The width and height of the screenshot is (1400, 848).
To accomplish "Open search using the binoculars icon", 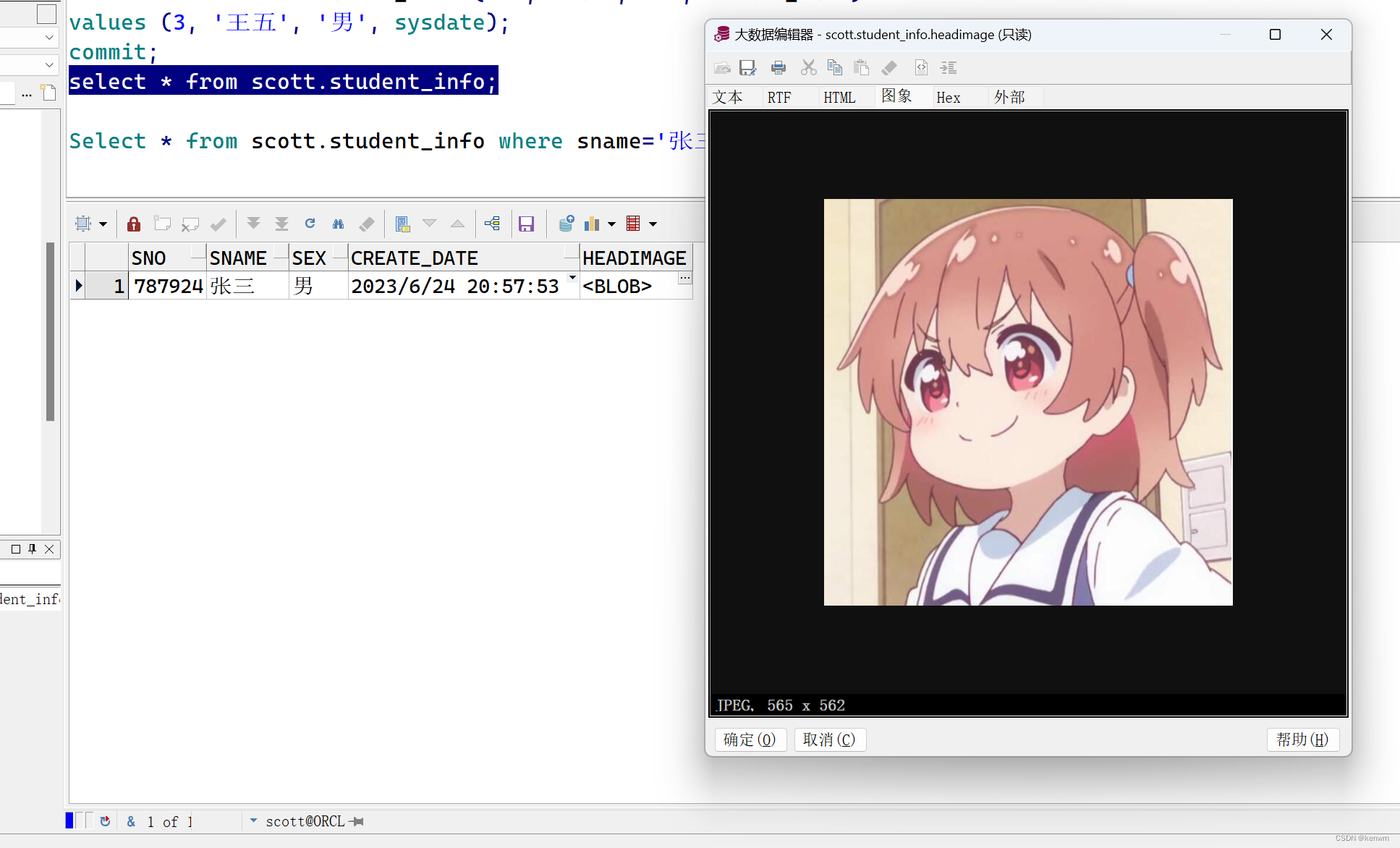I will pyautogui.click(x=338, y=223).
